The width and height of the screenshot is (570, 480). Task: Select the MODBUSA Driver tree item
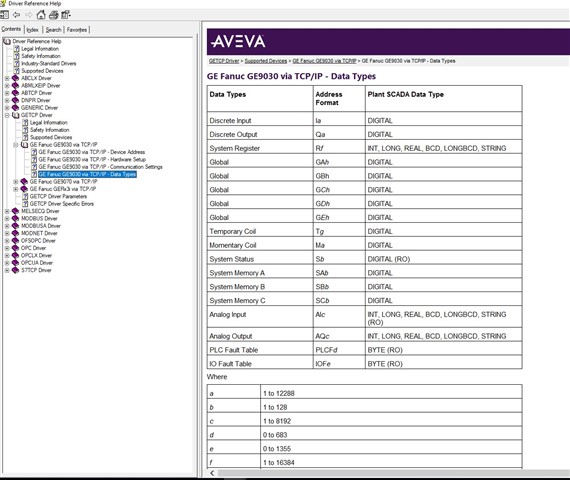click(41, 226)
